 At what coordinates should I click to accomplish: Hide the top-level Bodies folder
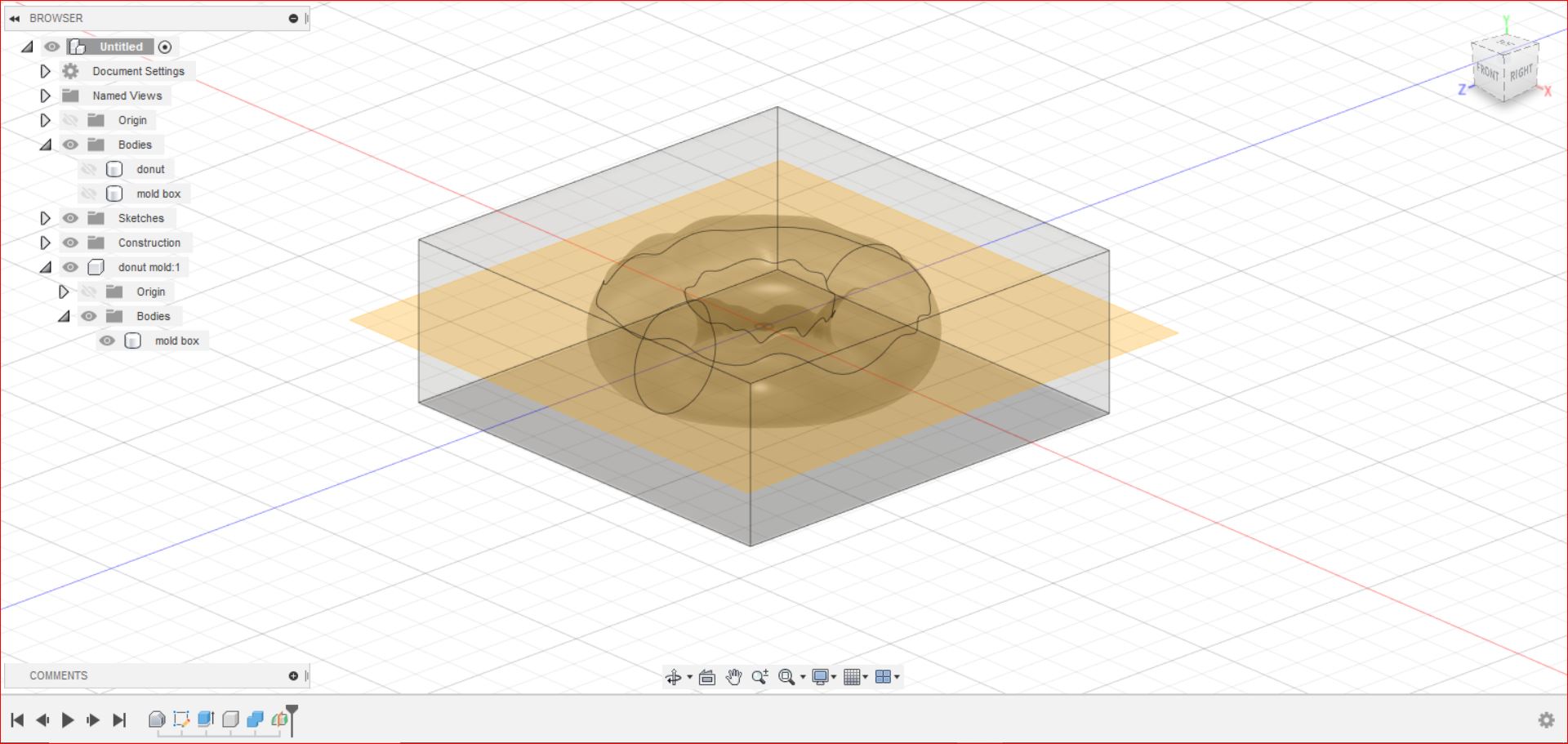coord(71,145)
